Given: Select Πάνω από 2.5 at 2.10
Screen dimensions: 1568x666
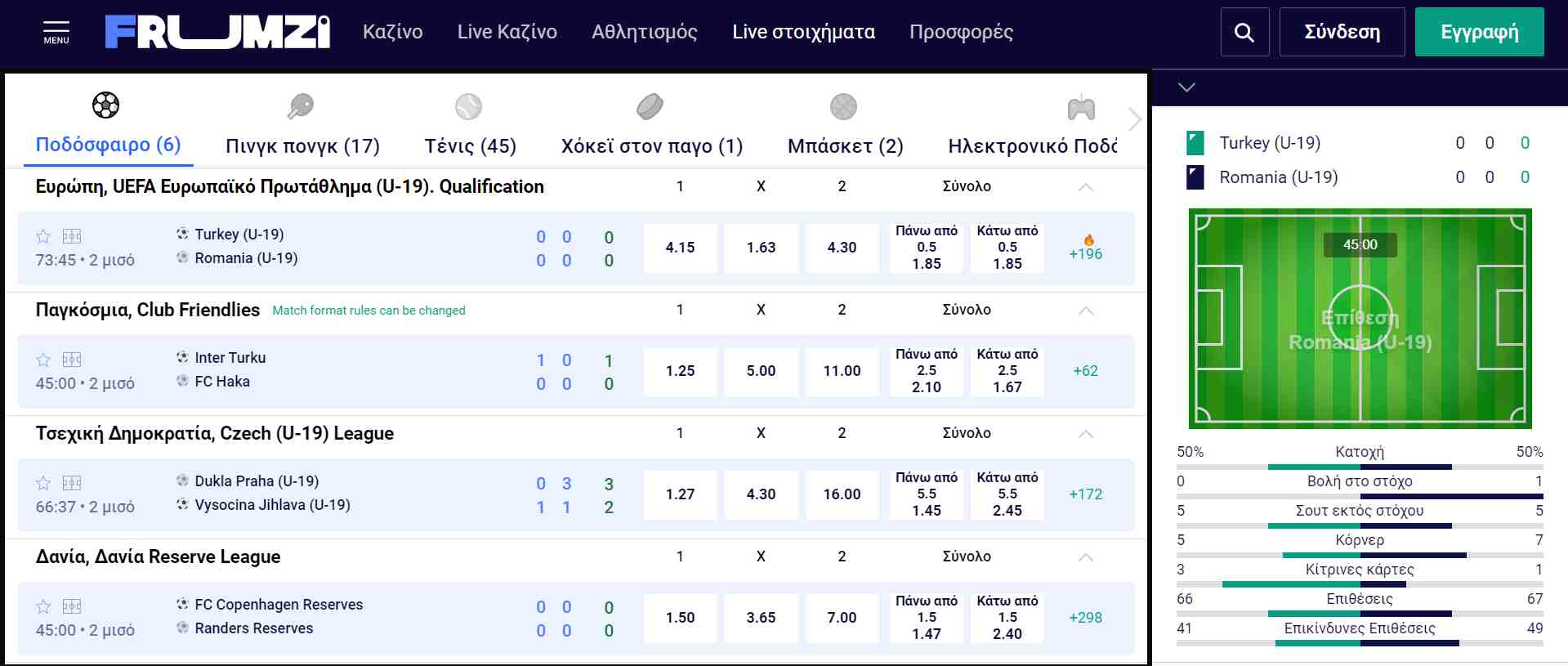Looking at the screenshot, I should tap(927, 371).
